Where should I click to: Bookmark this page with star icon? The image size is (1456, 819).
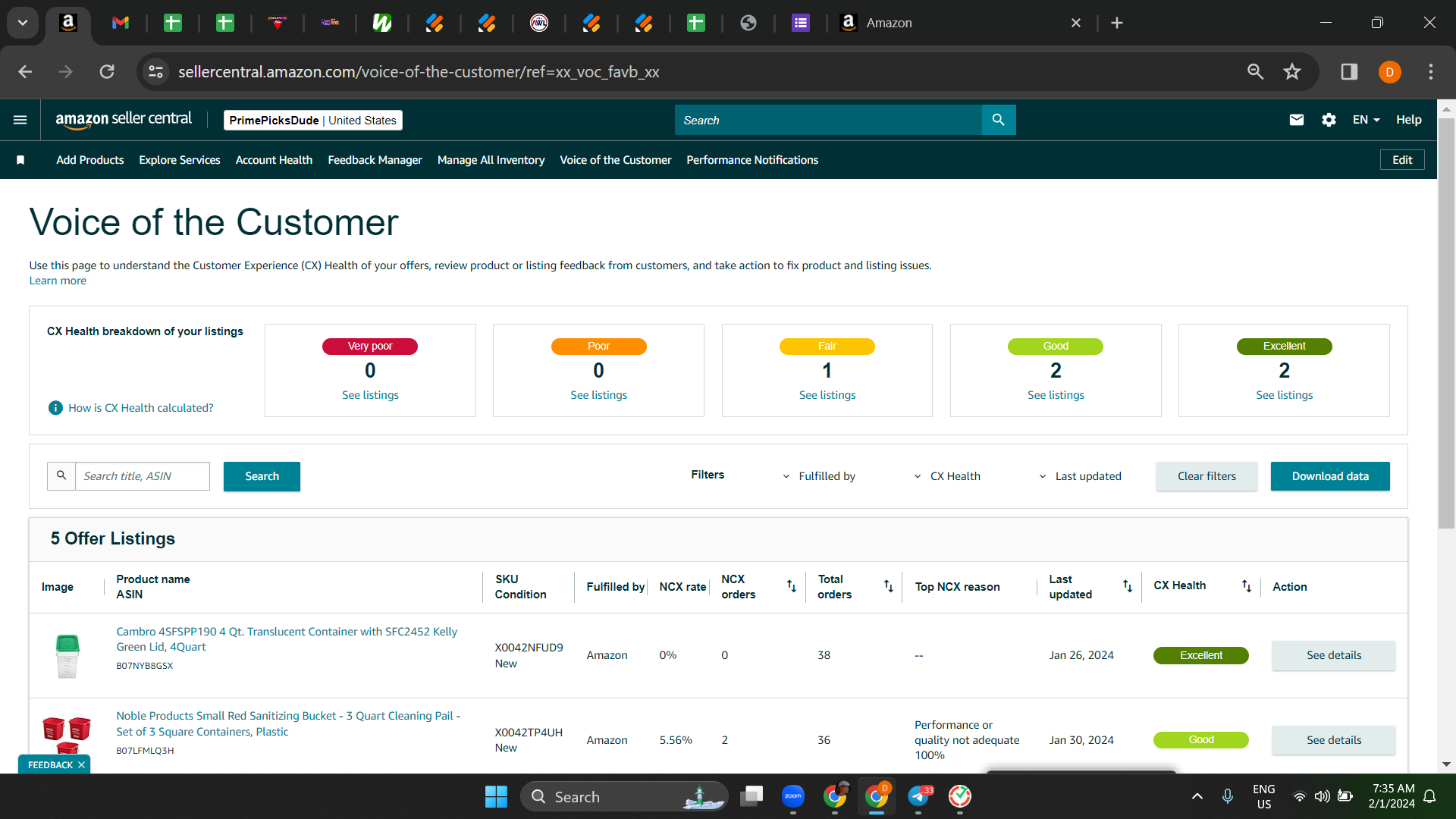click(1292, 72)
